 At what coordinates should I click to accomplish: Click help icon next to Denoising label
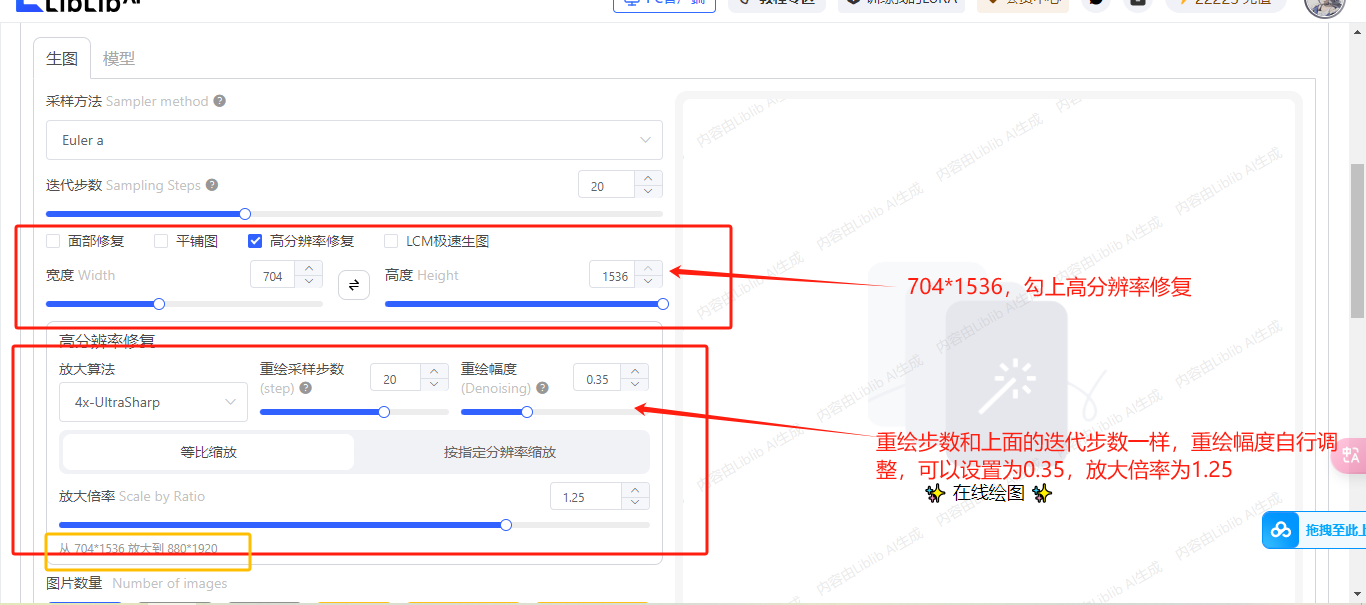pos(542,388)
